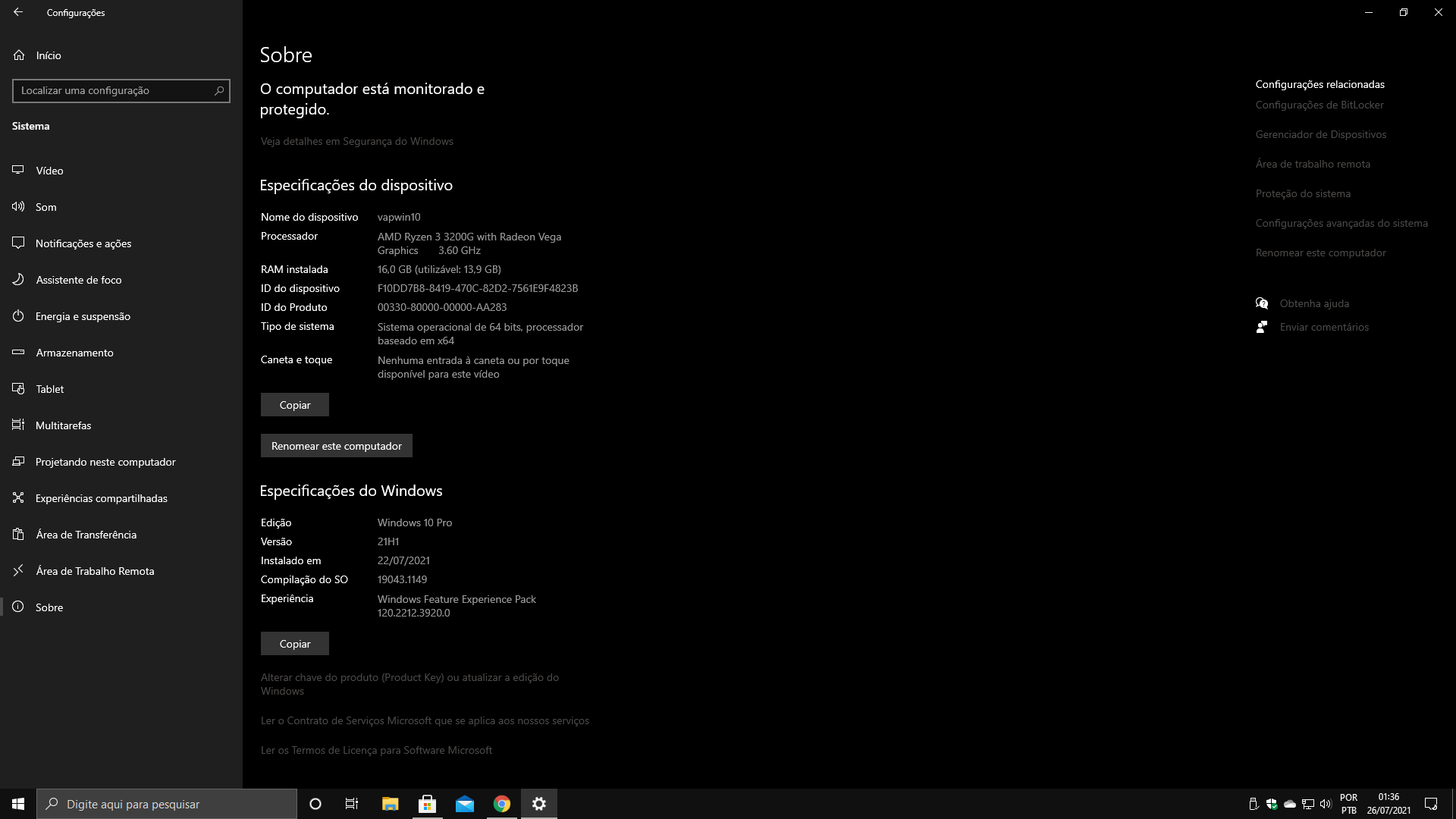Open Projetando neste computador settings

[121, 462]
